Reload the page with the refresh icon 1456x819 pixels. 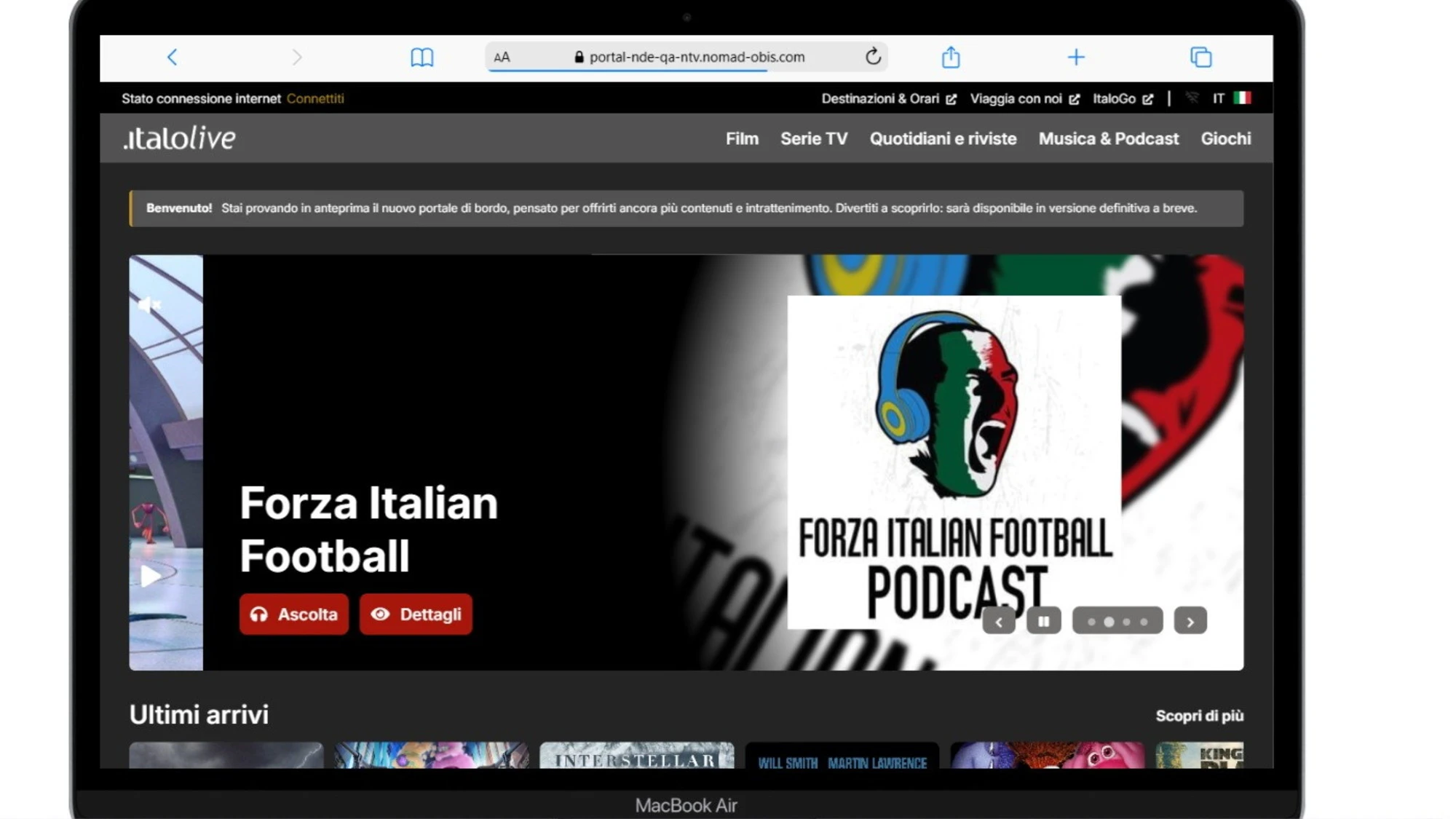(x=873, y=56)
